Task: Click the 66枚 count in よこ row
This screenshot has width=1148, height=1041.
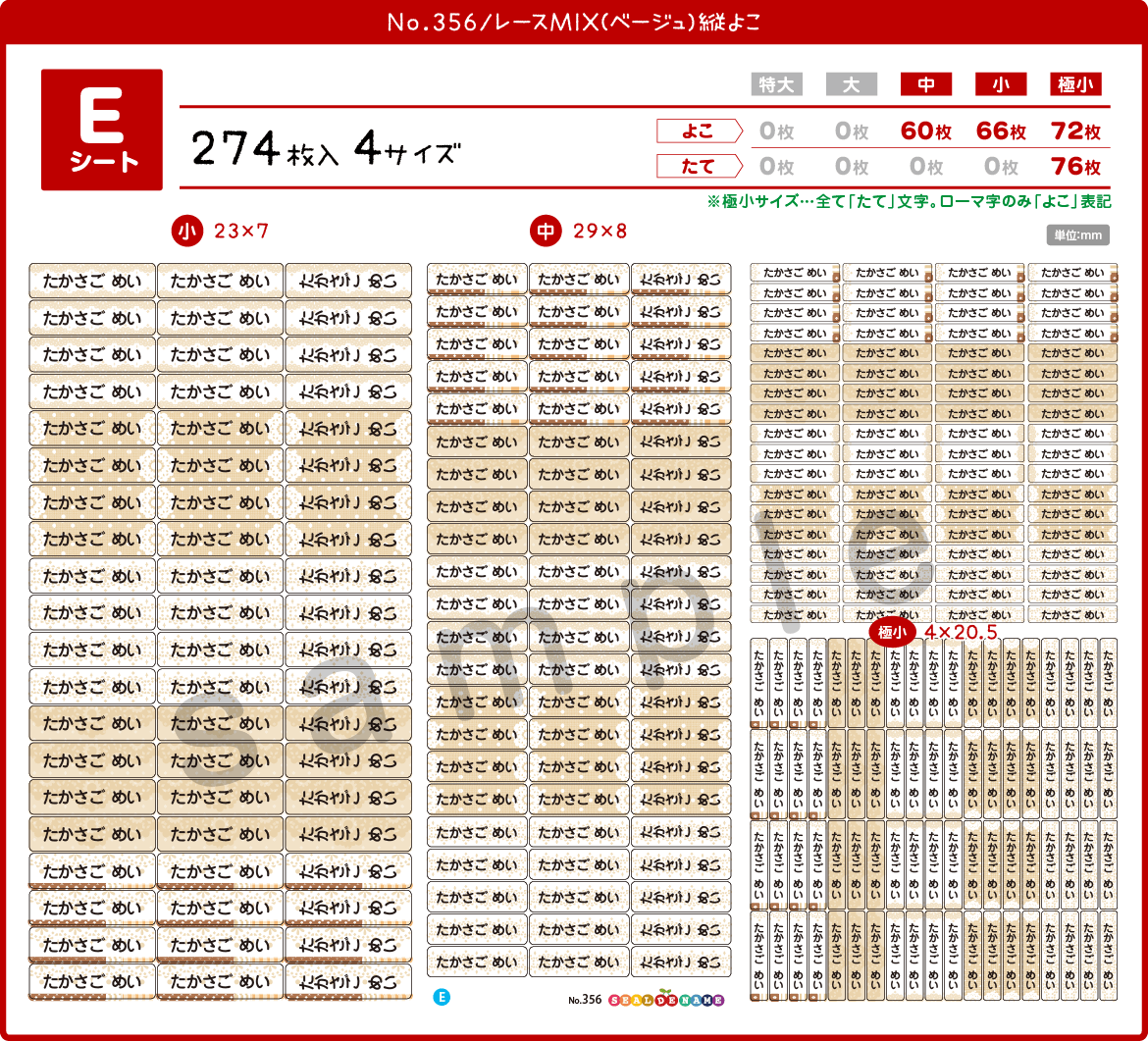Action: pyautogui.click(x=1001, y=131)
